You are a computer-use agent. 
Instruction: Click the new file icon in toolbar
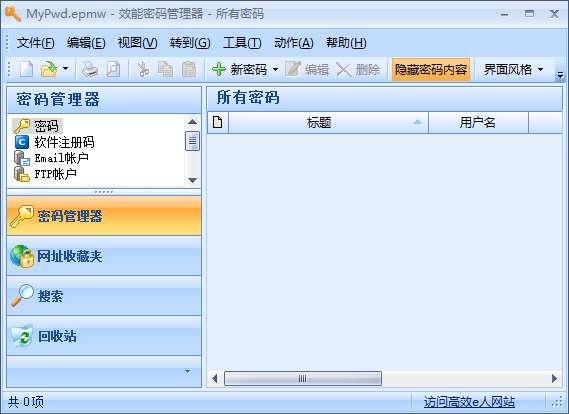[26, 69]
